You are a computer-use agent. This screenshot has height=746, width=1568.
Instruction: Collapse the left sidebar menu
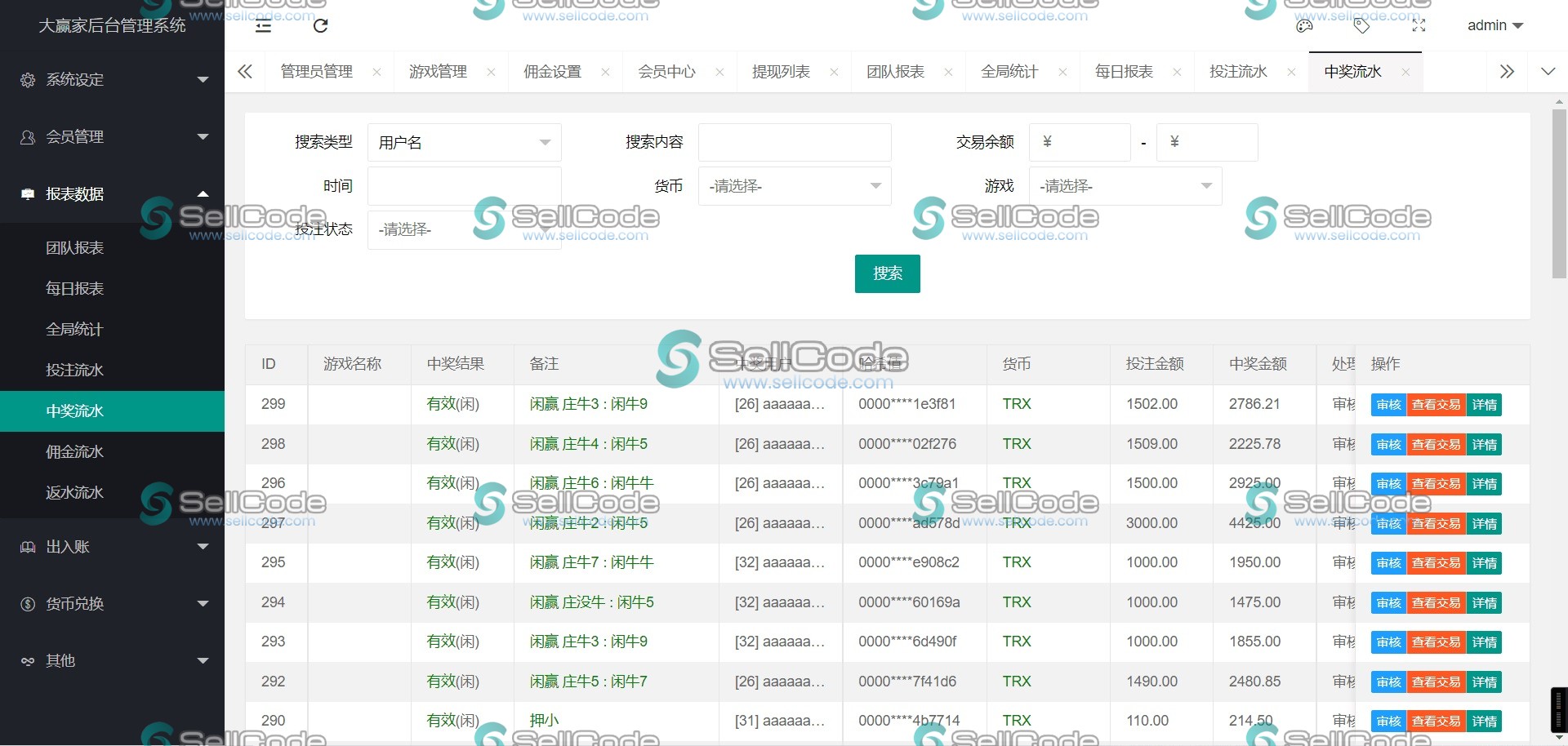[x=262, y=26]
